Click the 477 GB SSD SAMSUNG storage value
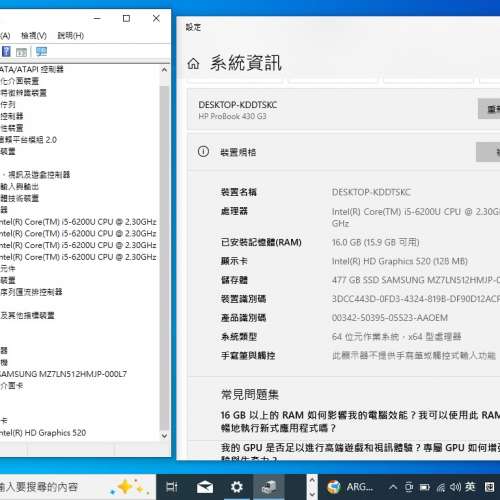Screen dimensions: 500x500 pyautogui.click(x=416, y=280)
